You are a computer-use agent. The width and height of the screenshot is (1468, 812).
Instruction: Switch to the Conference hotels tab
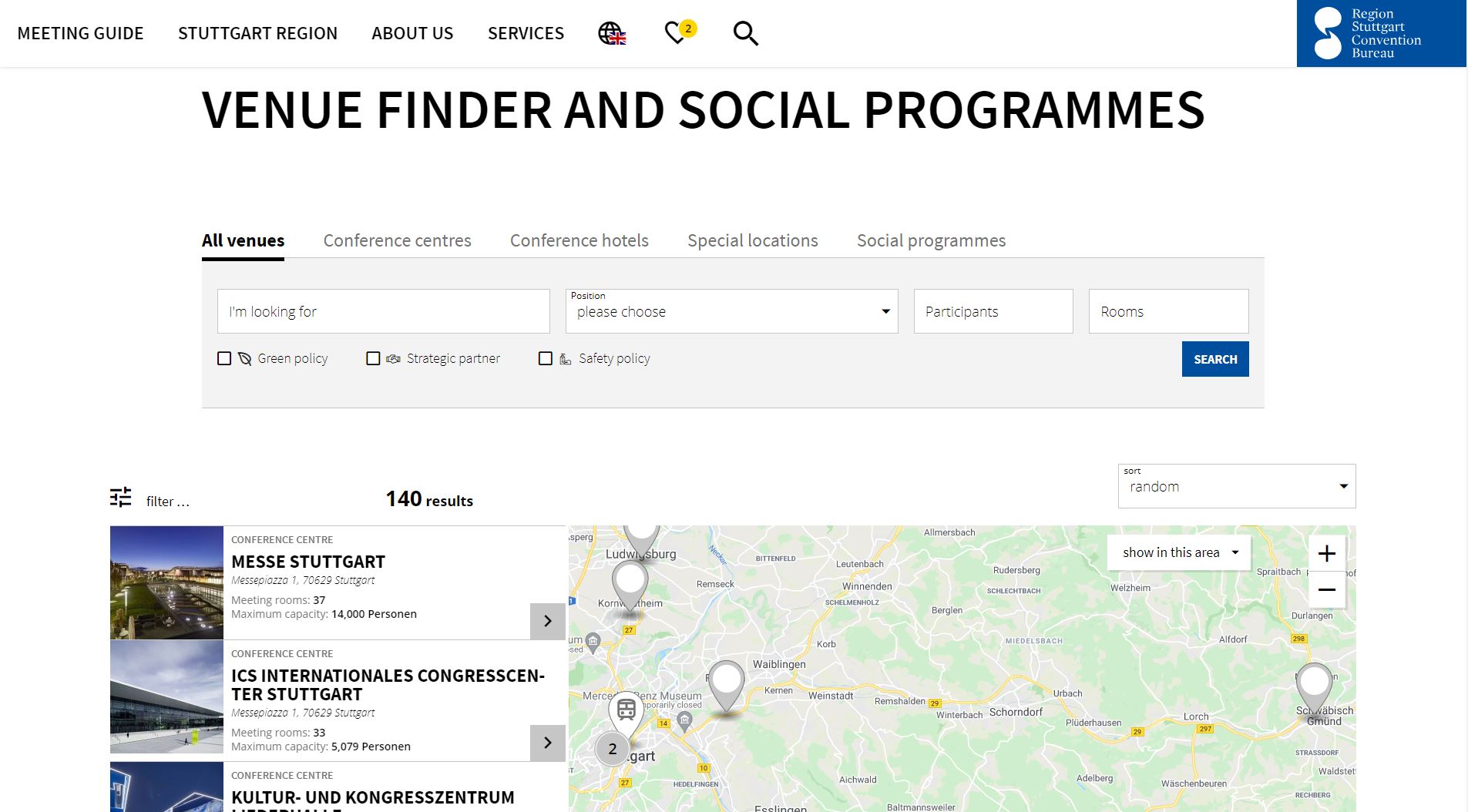[579, 240]
